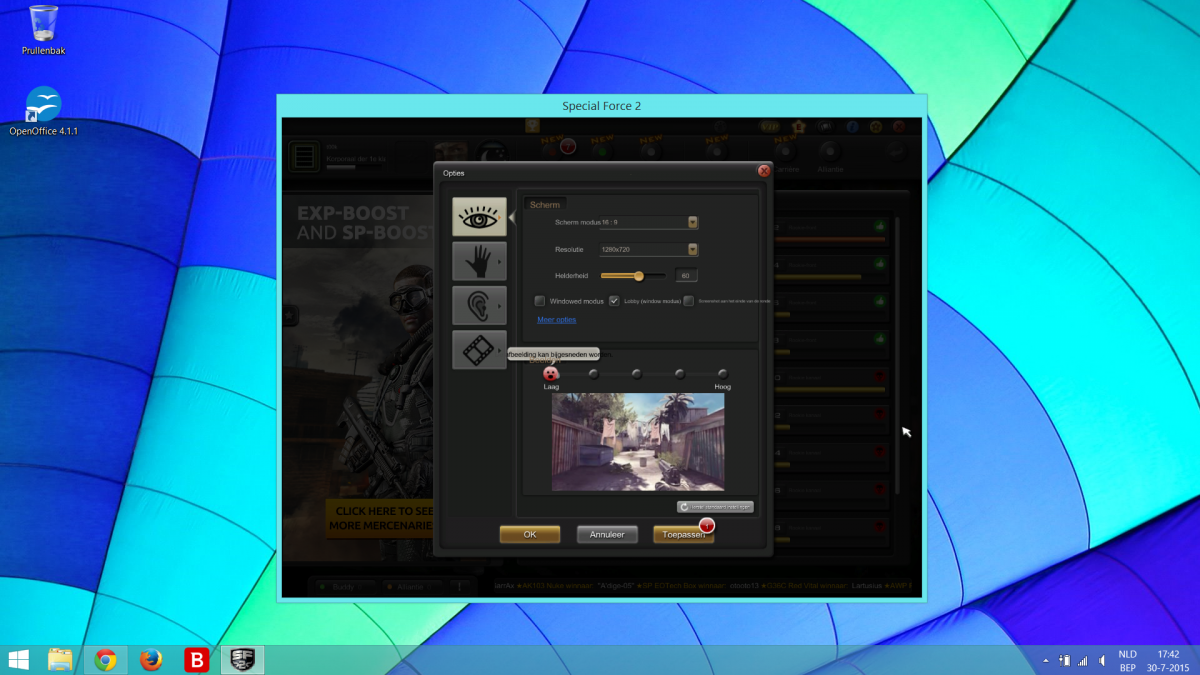Viewport: 1200px width, 675px height.
Task: Click the NLD keyboard language indicator
Action: coord(1127,660)
